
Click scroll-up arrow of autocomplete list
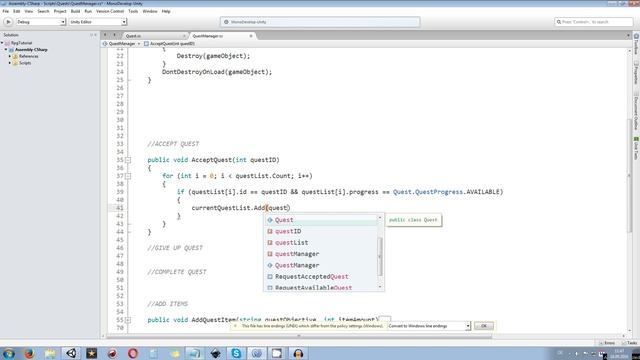click(x=380, y=218)
